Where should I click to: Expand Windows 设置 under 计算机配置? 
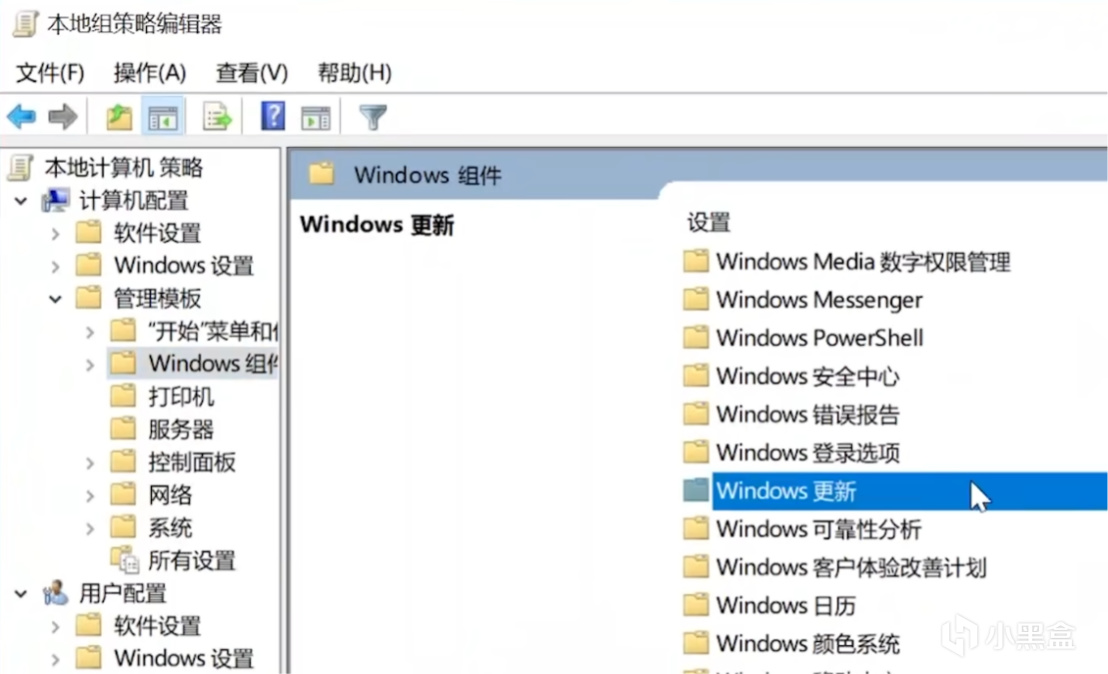click(x=55, y=266)
